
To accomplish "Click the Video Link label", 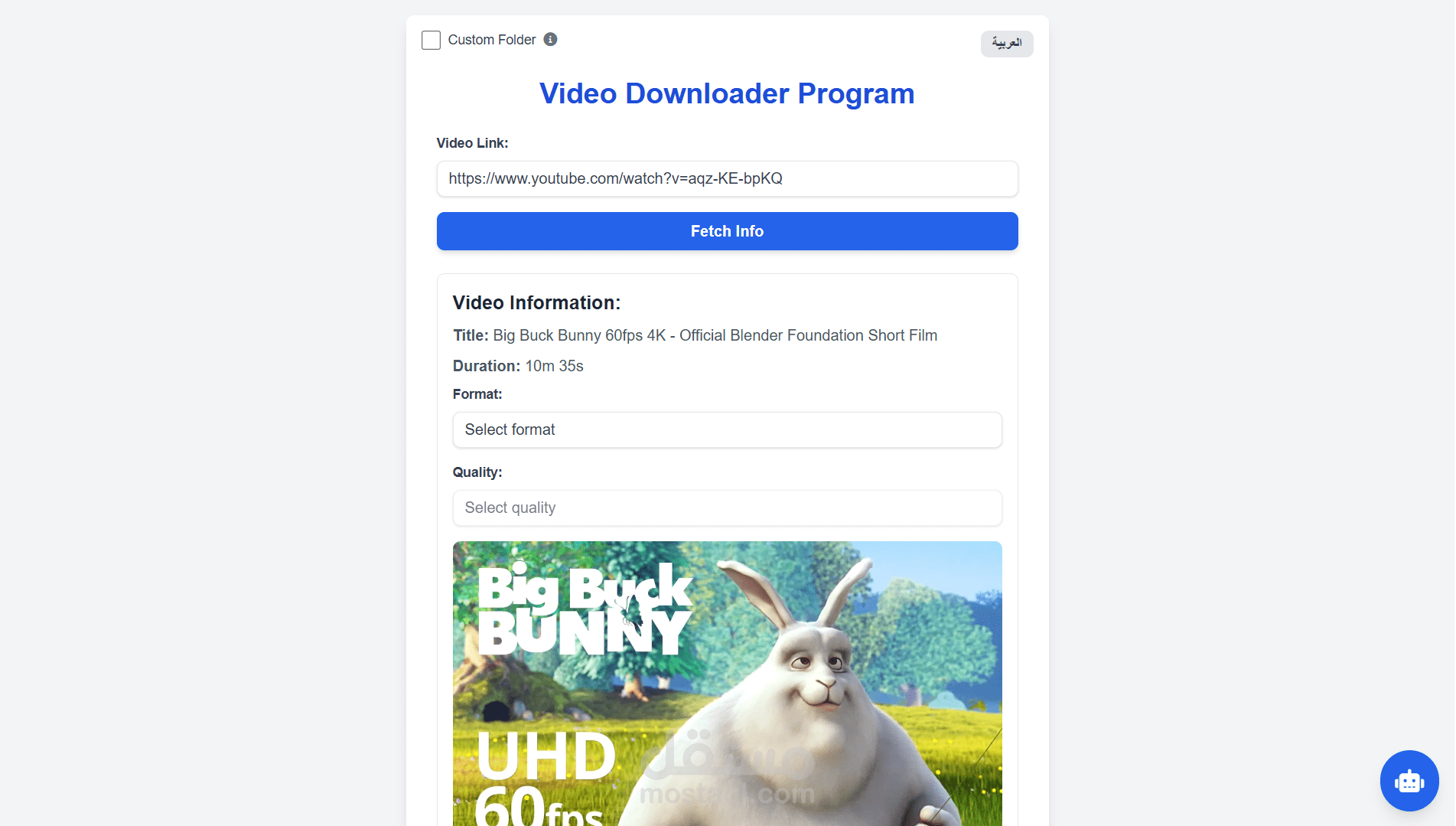I will (472, 143).
